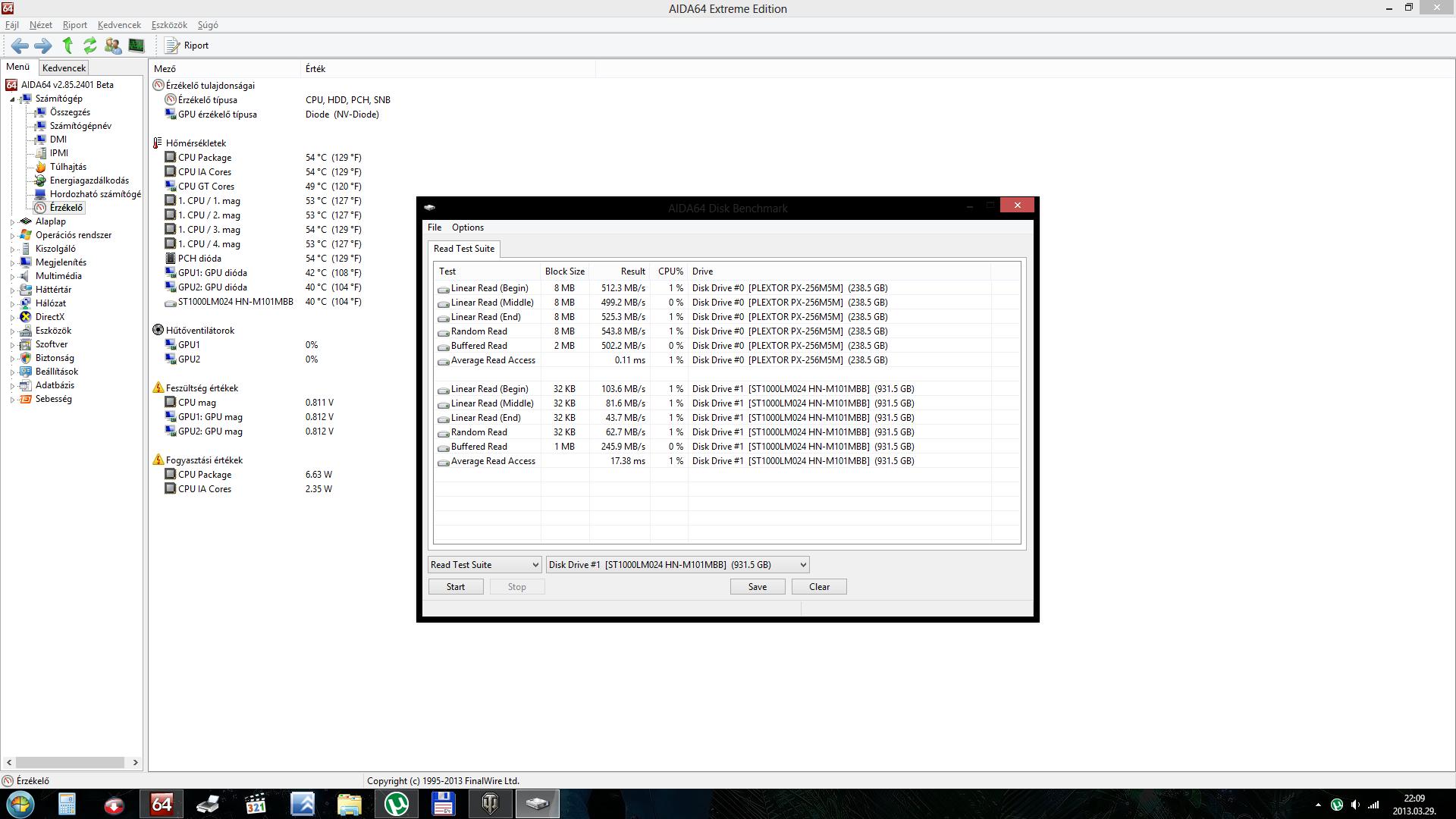Click the Adatbázis tree icon
Viewport: 1456px width, 819px height.
[26, 385]
